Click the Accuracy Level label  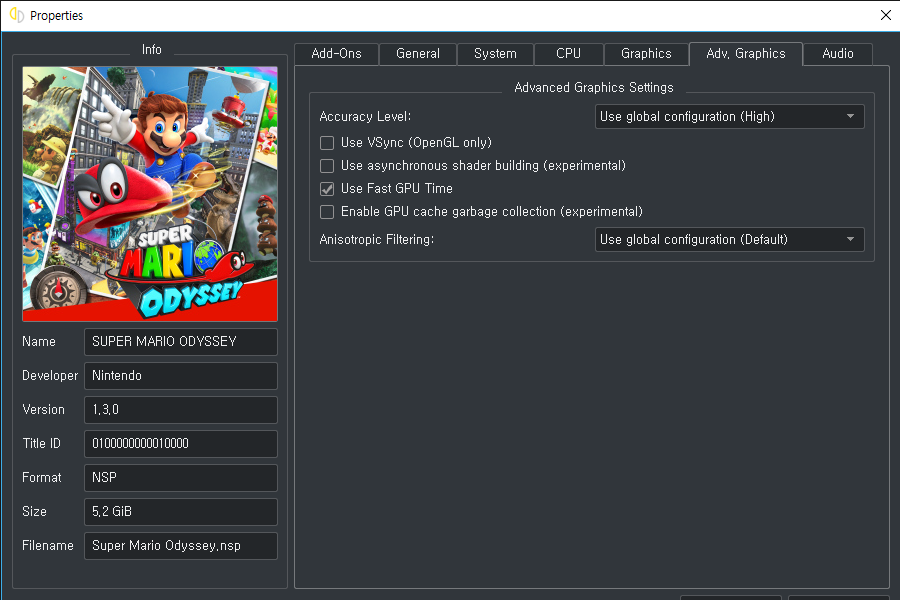tap(365, 117)
